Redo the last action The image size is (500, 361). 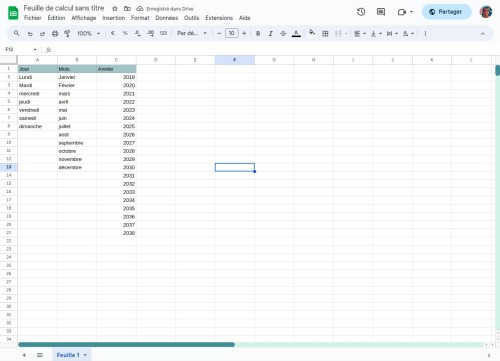[x=42, y=33]
